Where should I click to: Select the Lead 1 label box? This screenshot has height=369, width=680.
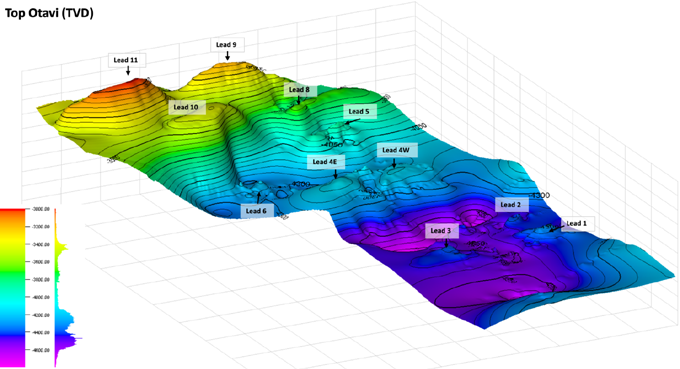pyautogui.click(x=577, y=224)
